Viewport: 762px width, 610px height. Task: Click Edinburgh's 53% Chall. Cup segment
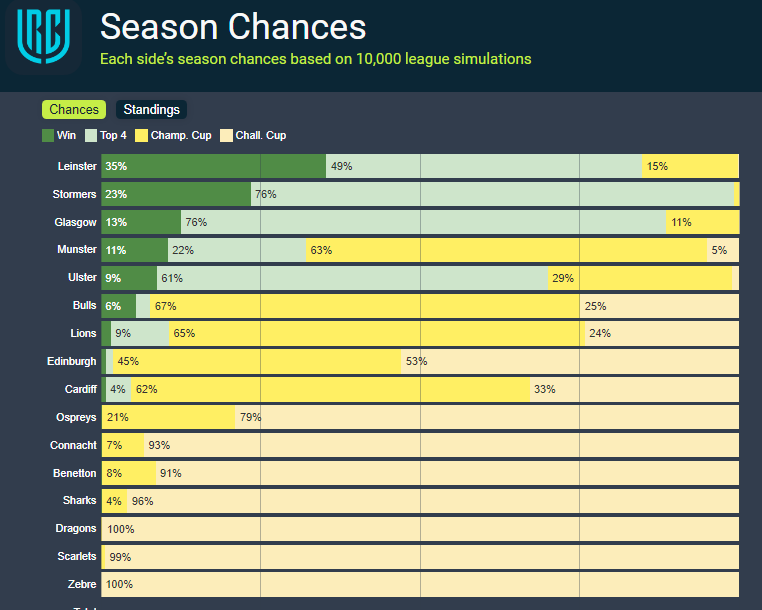pos(570,361)
